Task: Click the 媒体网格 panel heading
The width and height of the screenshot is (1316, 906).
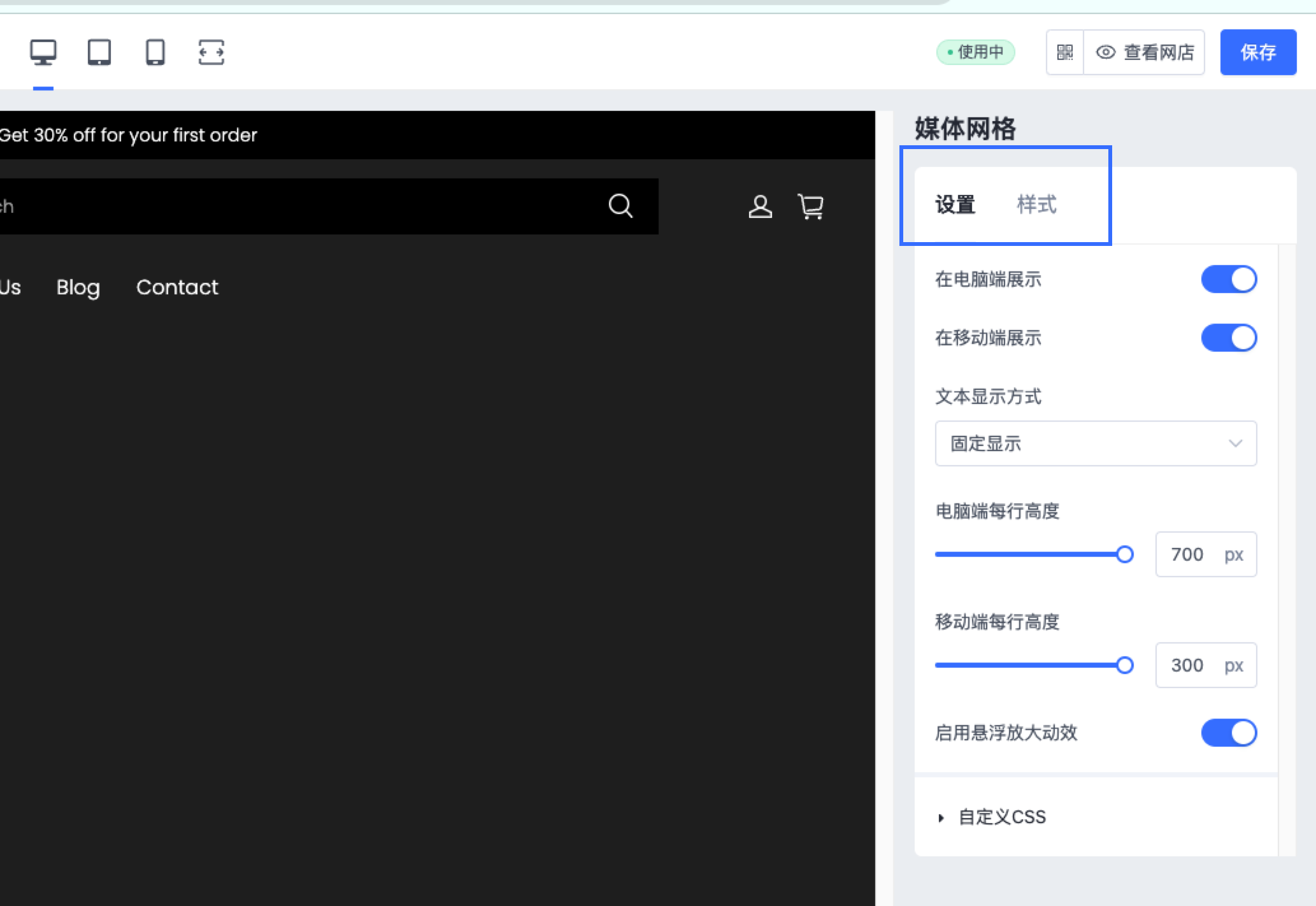Action: pos(965,129)
